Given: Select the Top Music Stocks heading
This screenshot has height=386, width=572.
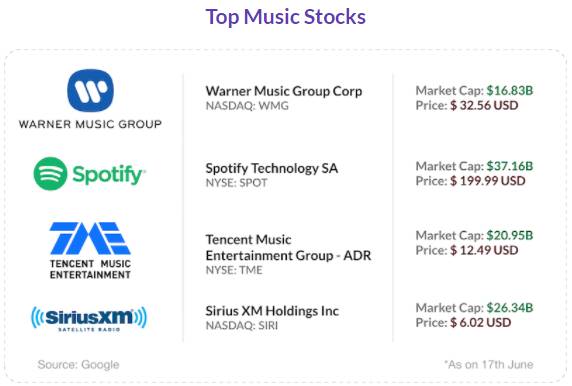Looking at the screenshot, I should [286, 17].
